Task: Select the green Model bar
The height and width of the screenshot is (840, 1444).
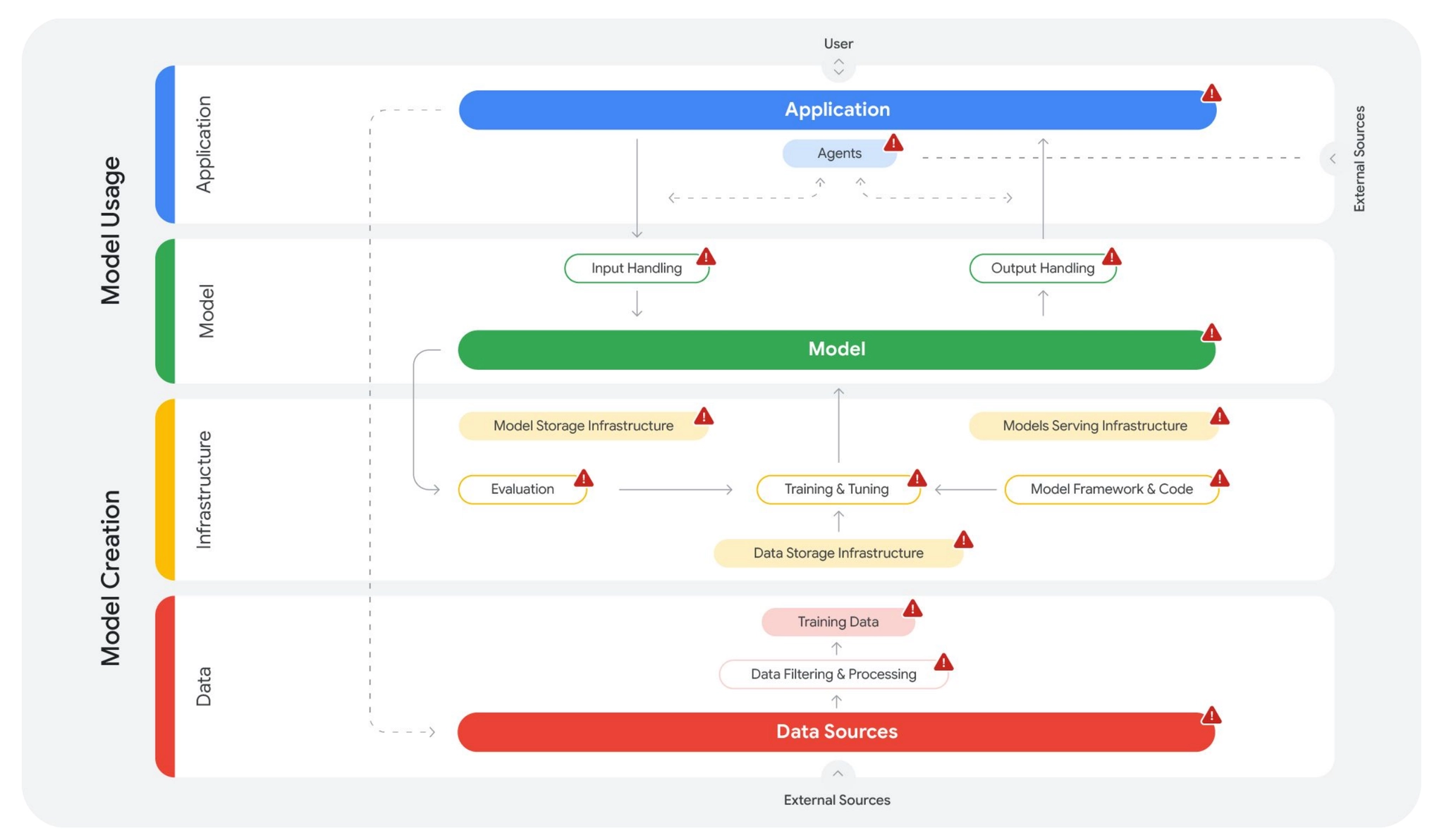Action: coord(837,350)
